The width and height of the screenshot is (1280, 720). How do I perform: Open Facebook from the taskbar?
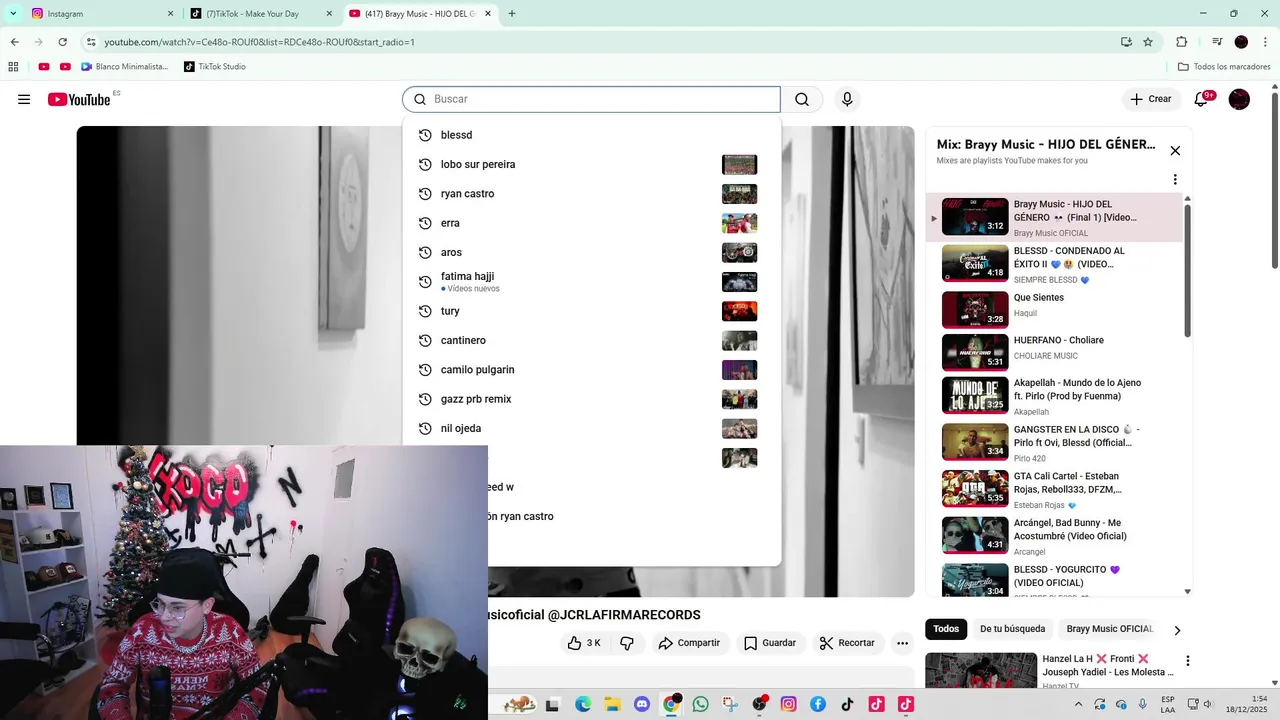[x=817, y=705]
